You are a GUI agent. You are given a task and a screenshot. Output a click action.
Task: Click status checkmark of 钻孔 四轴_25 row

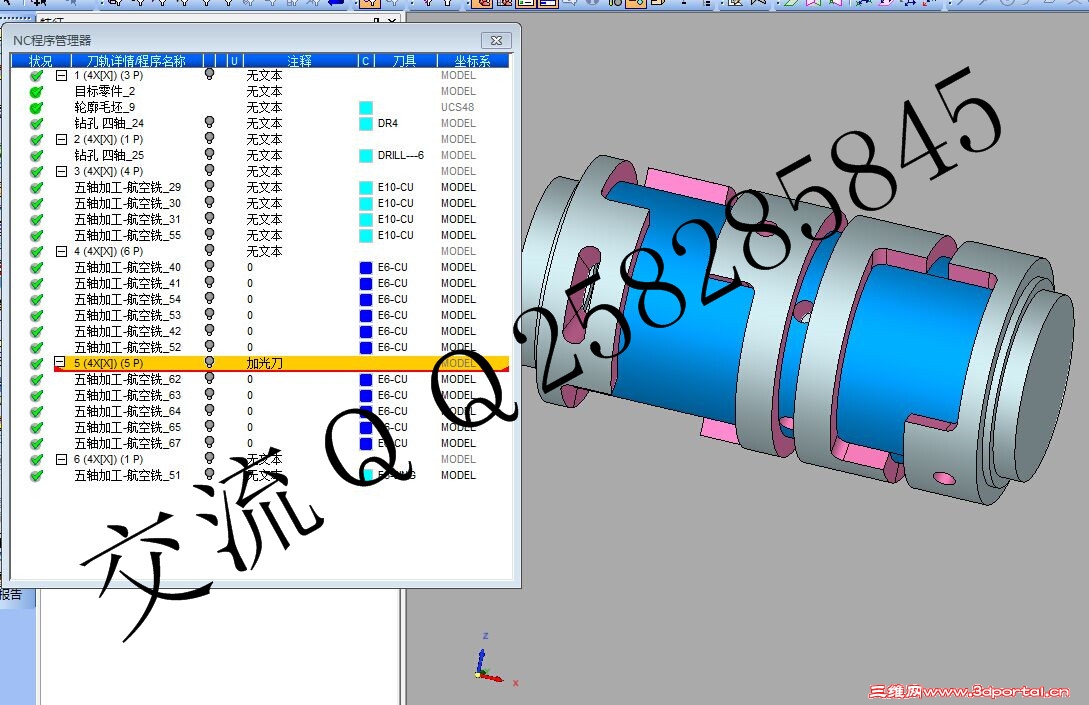36,156
